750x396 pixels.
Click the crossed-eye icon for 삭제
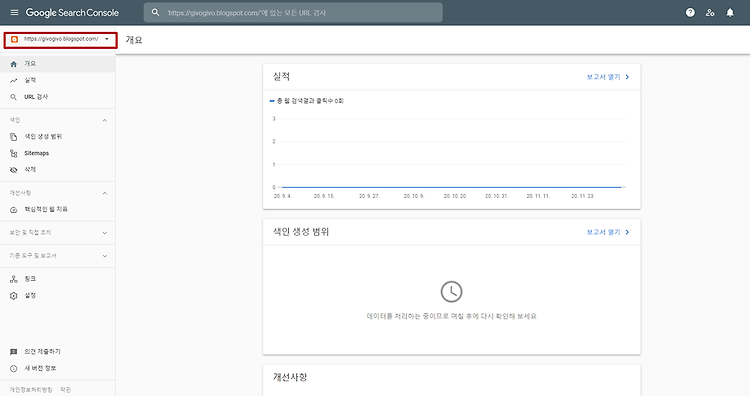13,170
